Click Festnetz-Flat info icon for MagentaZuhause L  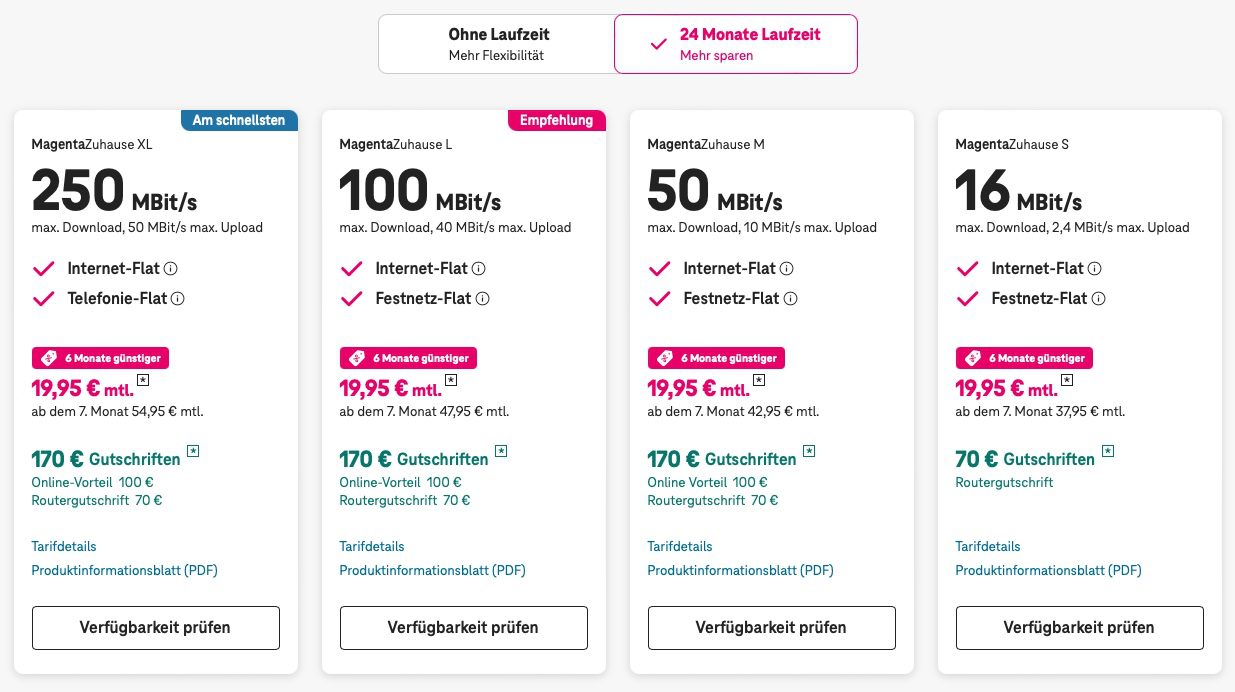click(483, 299)
